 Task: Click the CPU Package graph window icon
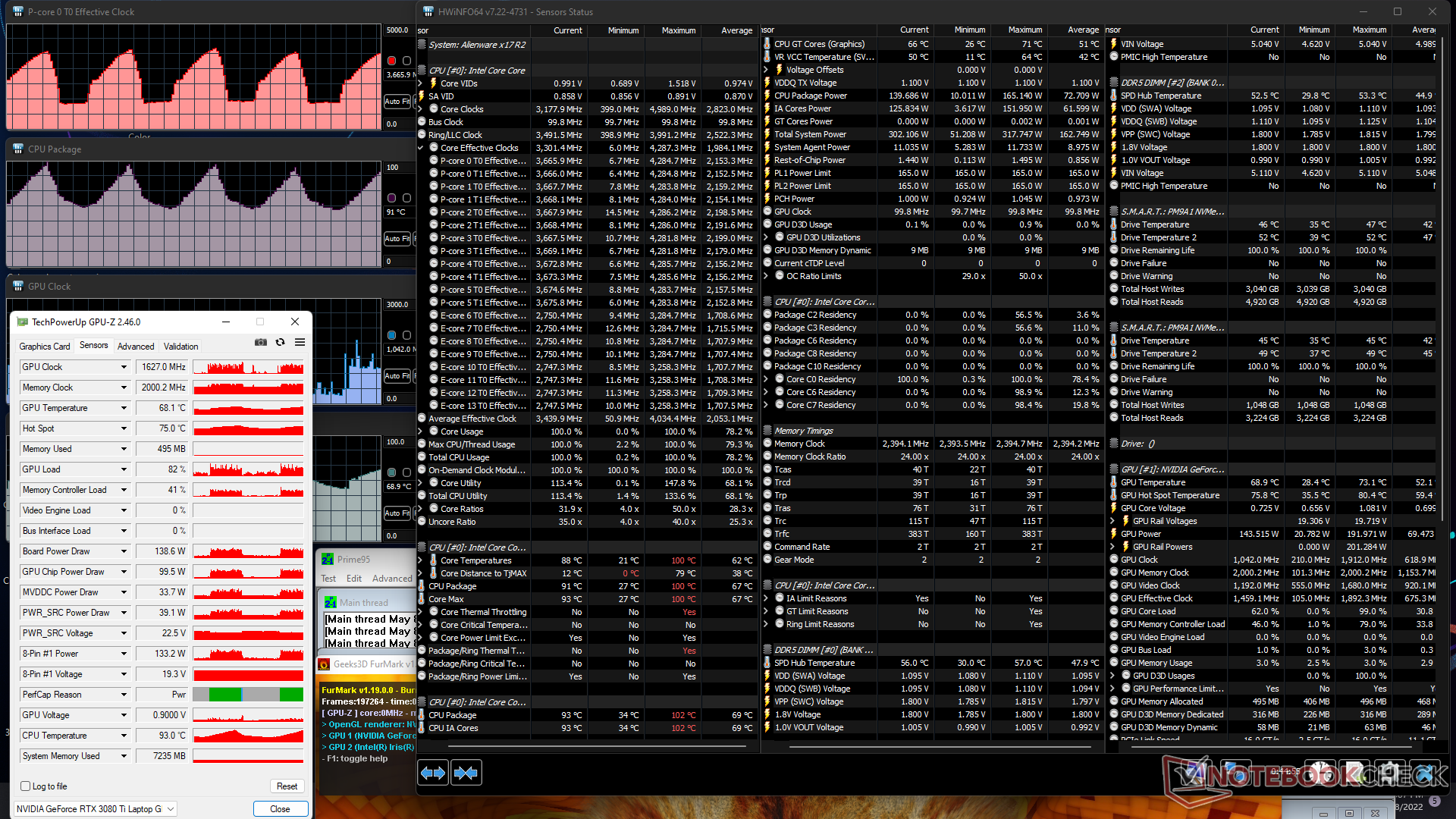tap(18, 149)
